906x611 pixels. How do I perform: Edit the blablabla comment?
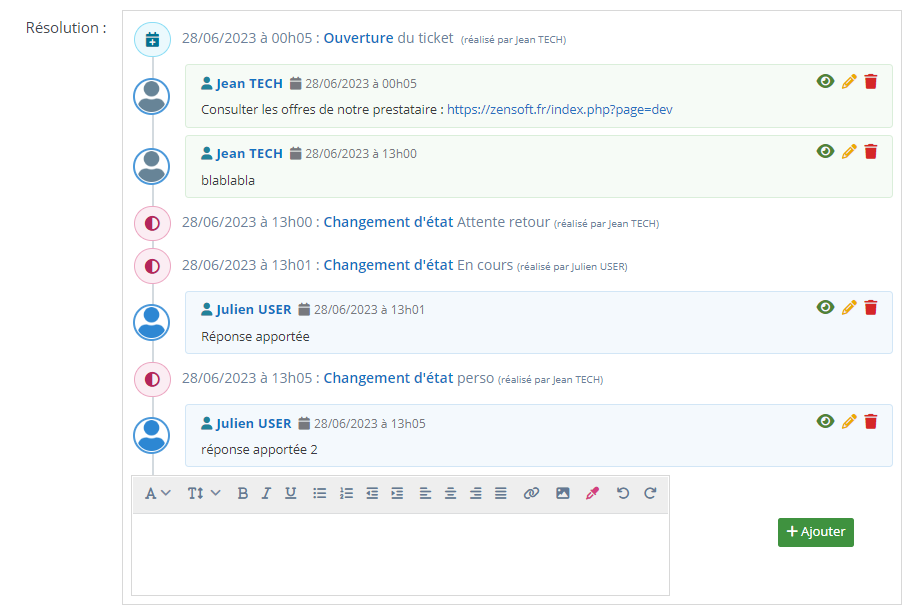[x=849, y=151]
